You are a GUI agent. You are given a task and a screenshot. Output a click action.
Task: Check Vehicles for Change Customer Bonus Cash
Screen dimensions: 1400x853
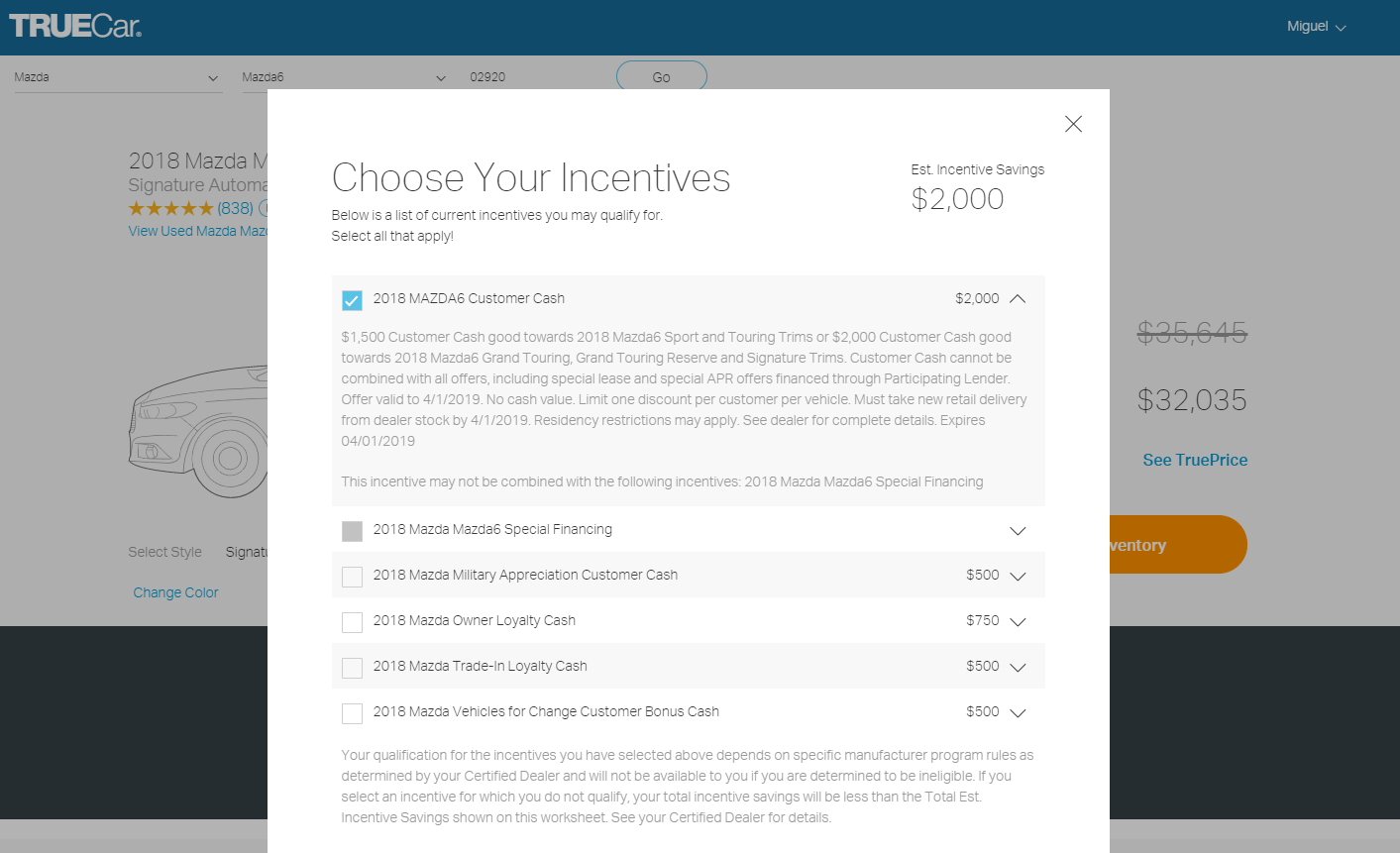click(352, 713)
